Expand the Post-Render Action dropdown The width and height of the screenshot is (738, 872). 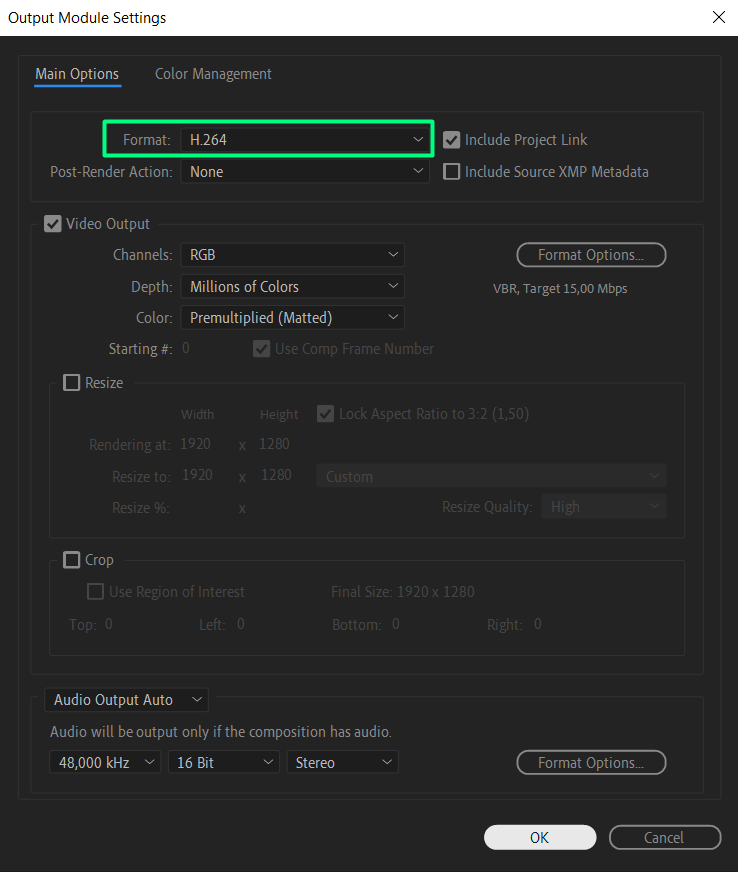305,172
